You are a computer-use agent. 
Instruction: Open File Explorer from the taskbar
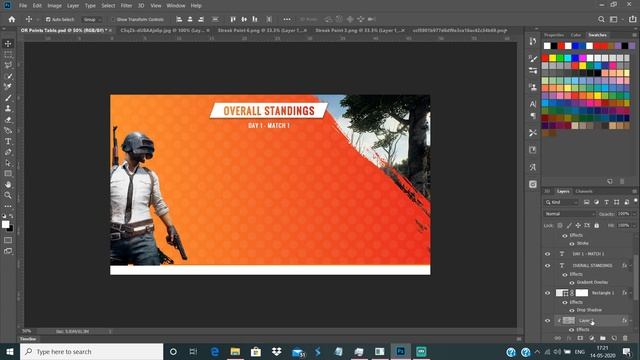point(235,351)
